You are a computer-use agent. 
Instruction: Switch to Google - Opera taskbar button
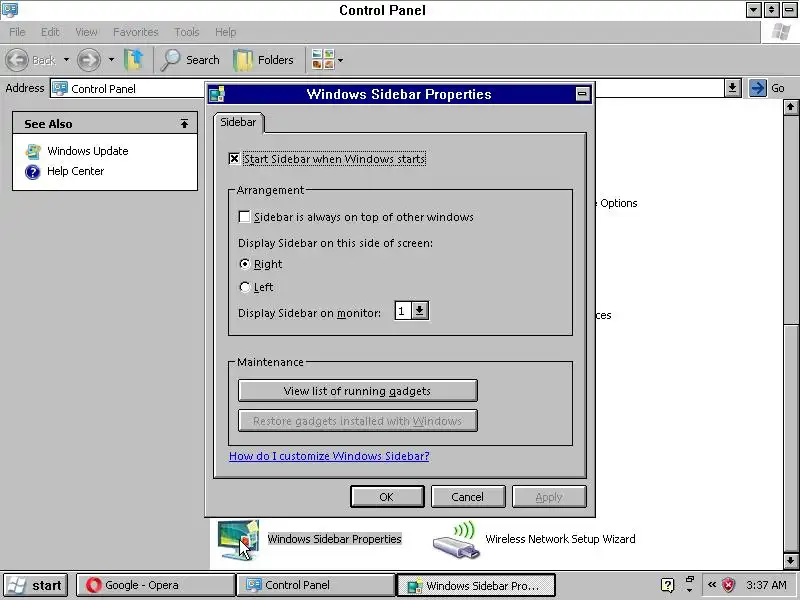click(156, 585)
